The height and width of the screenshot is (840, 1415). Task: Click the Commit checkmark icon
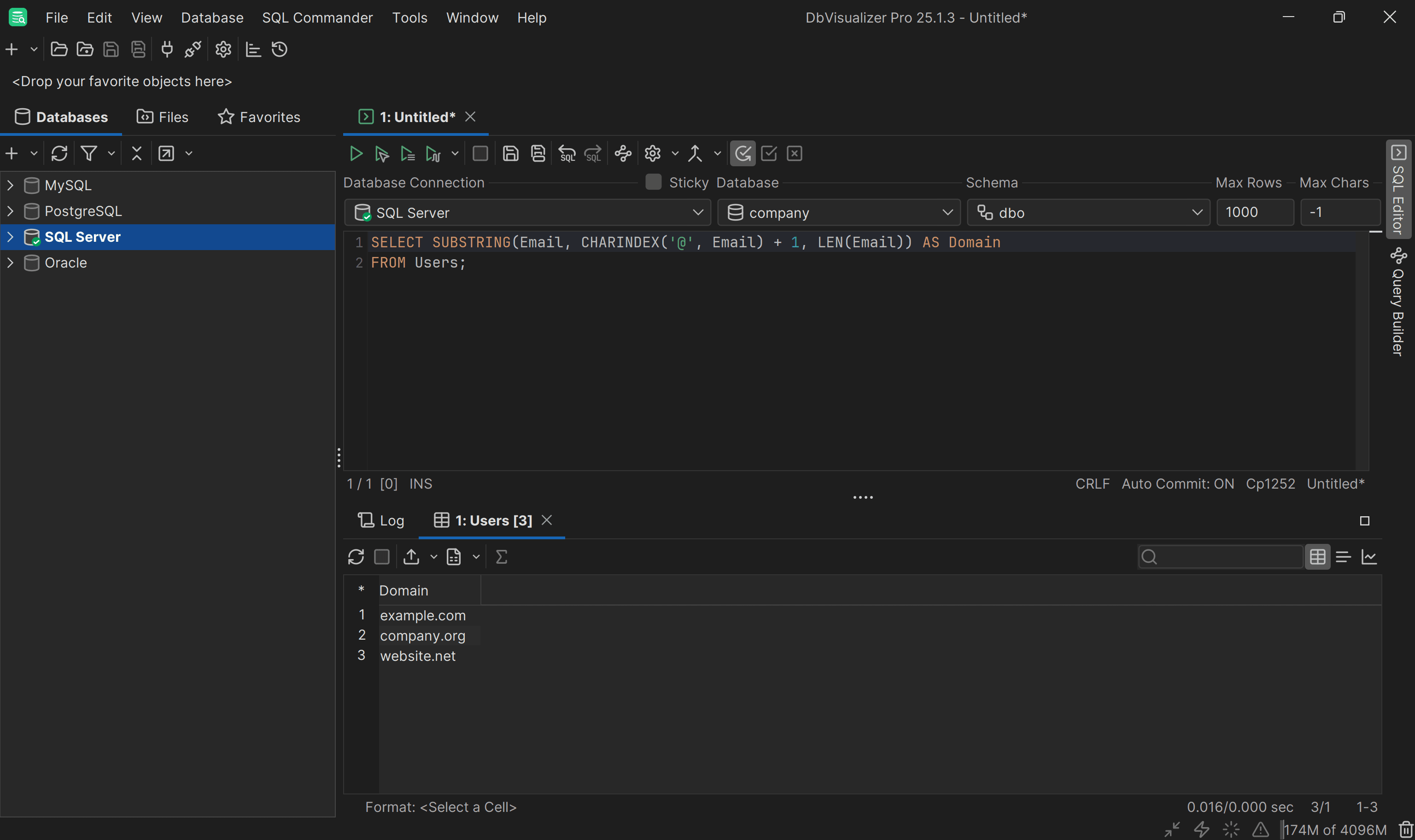(x=769, y=153)
